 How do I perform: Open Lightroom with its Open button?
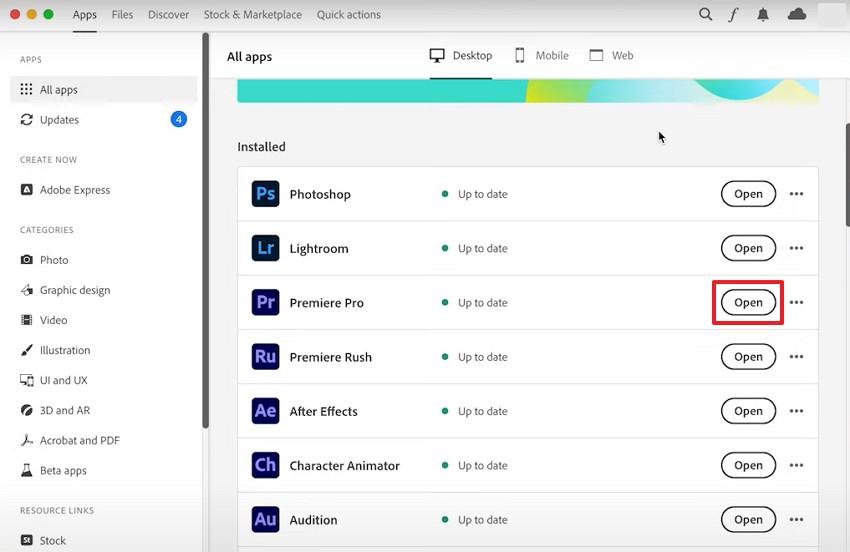point(748,248)
